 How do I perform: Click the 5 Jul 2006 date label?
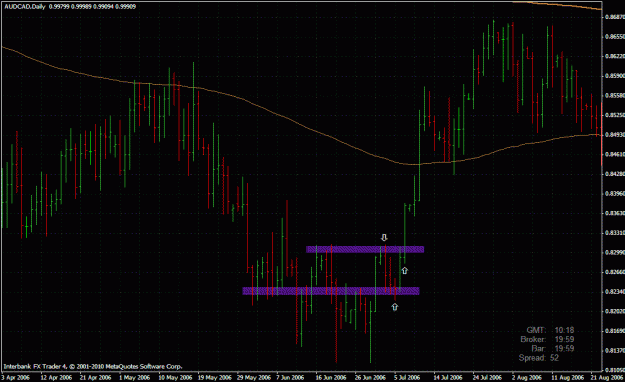(x=407, y=377)
